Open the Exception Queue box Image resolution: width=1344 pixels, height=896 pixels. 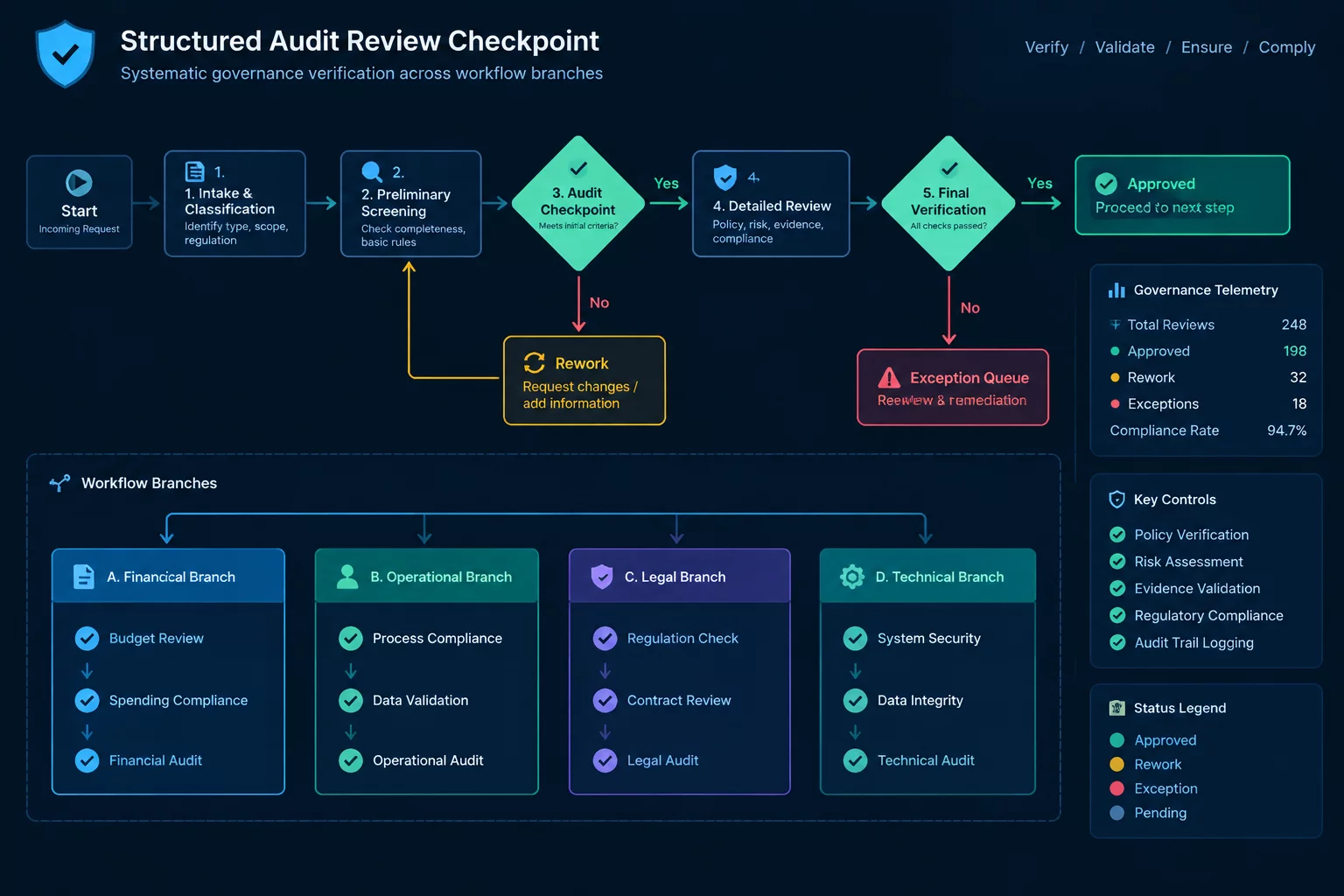point(953,388)
